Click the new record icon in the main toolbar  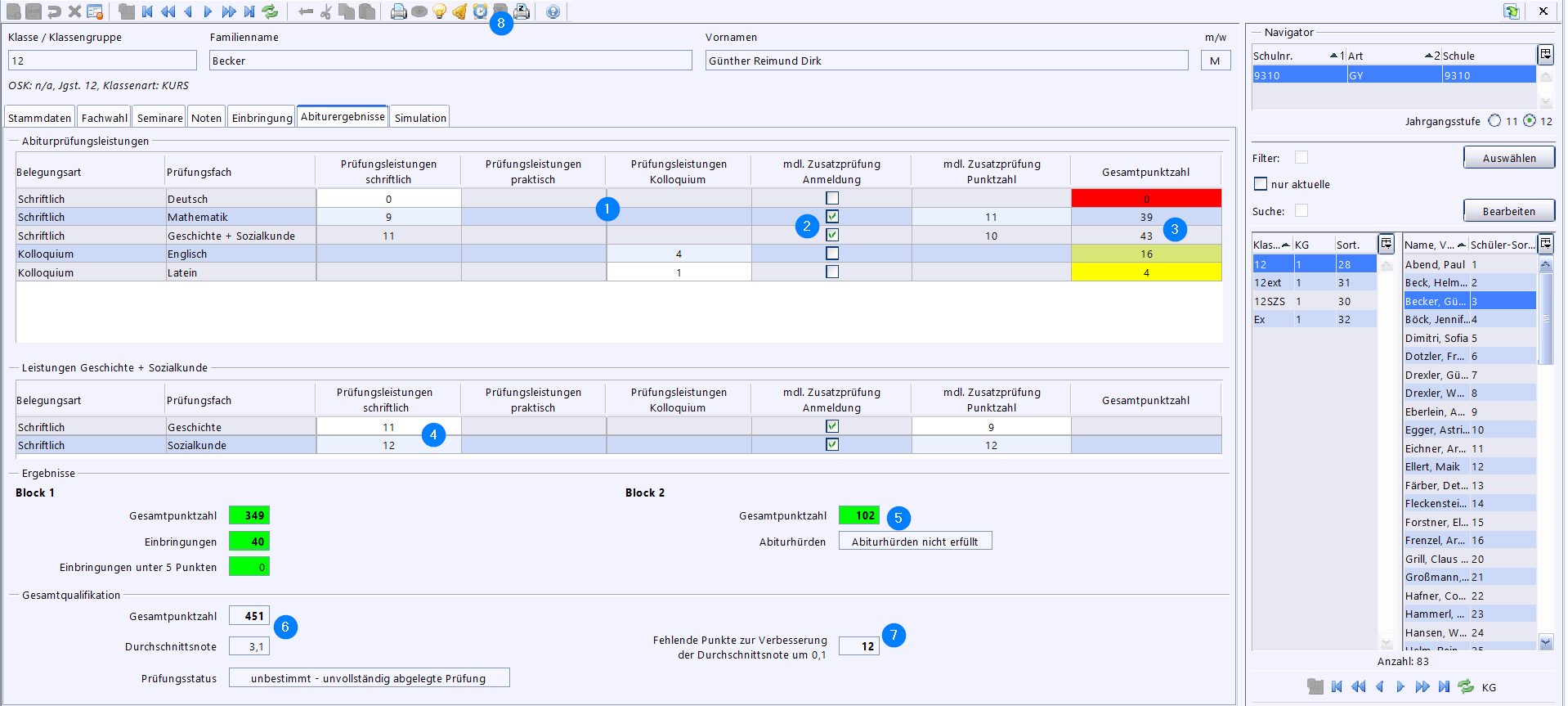click(13, 11)
